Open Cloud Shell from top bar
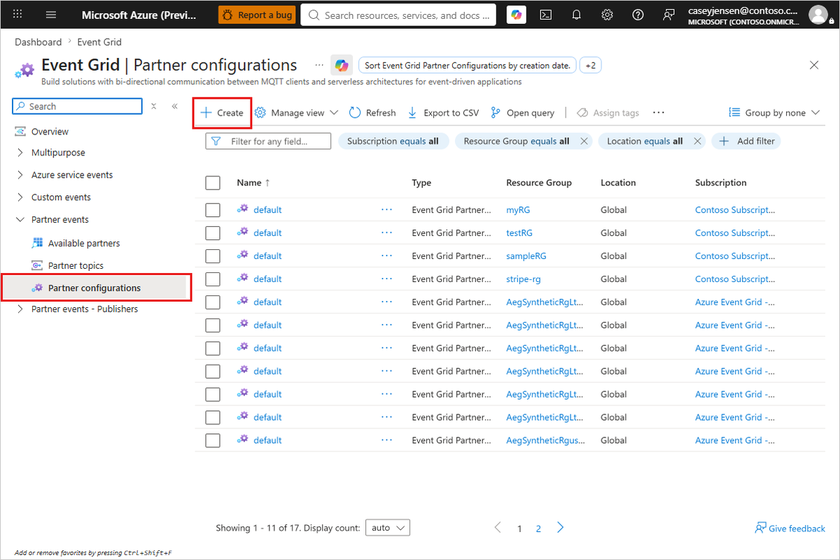Screen dimensions: 840x560 [546, 15]
